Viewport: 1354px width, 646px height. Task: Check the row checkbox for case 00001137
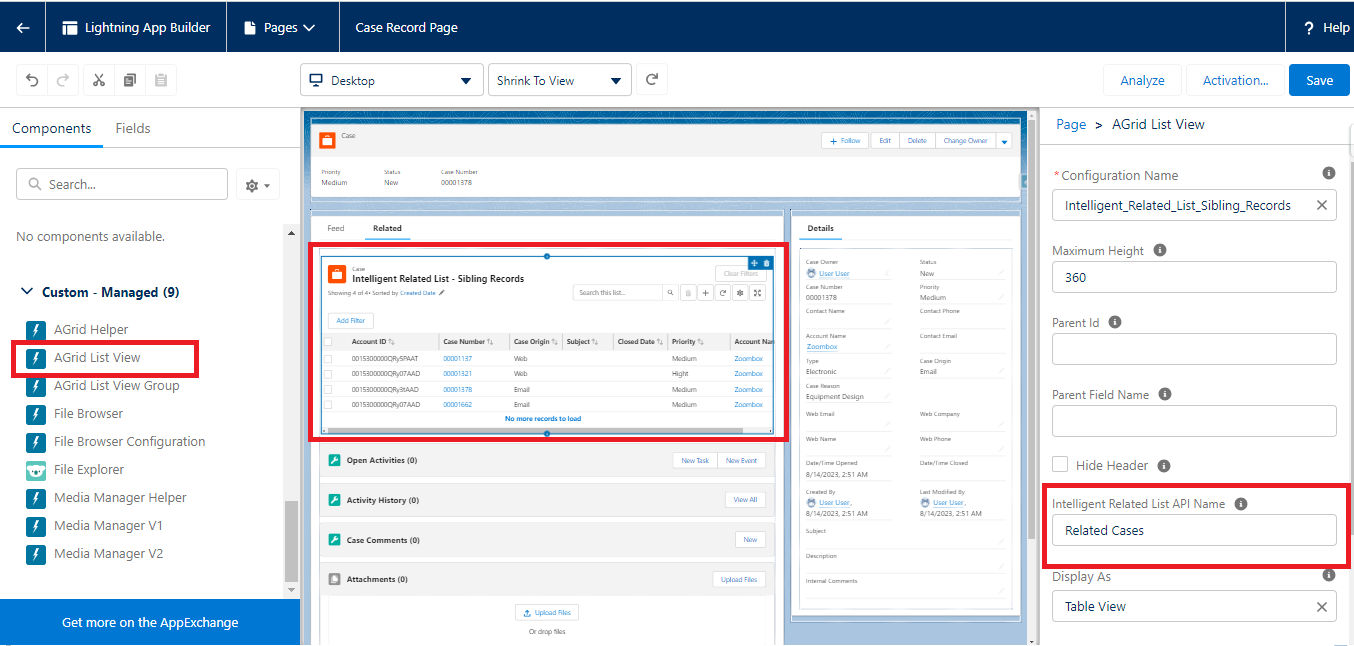pyautogui.click(x=328, y=358)
